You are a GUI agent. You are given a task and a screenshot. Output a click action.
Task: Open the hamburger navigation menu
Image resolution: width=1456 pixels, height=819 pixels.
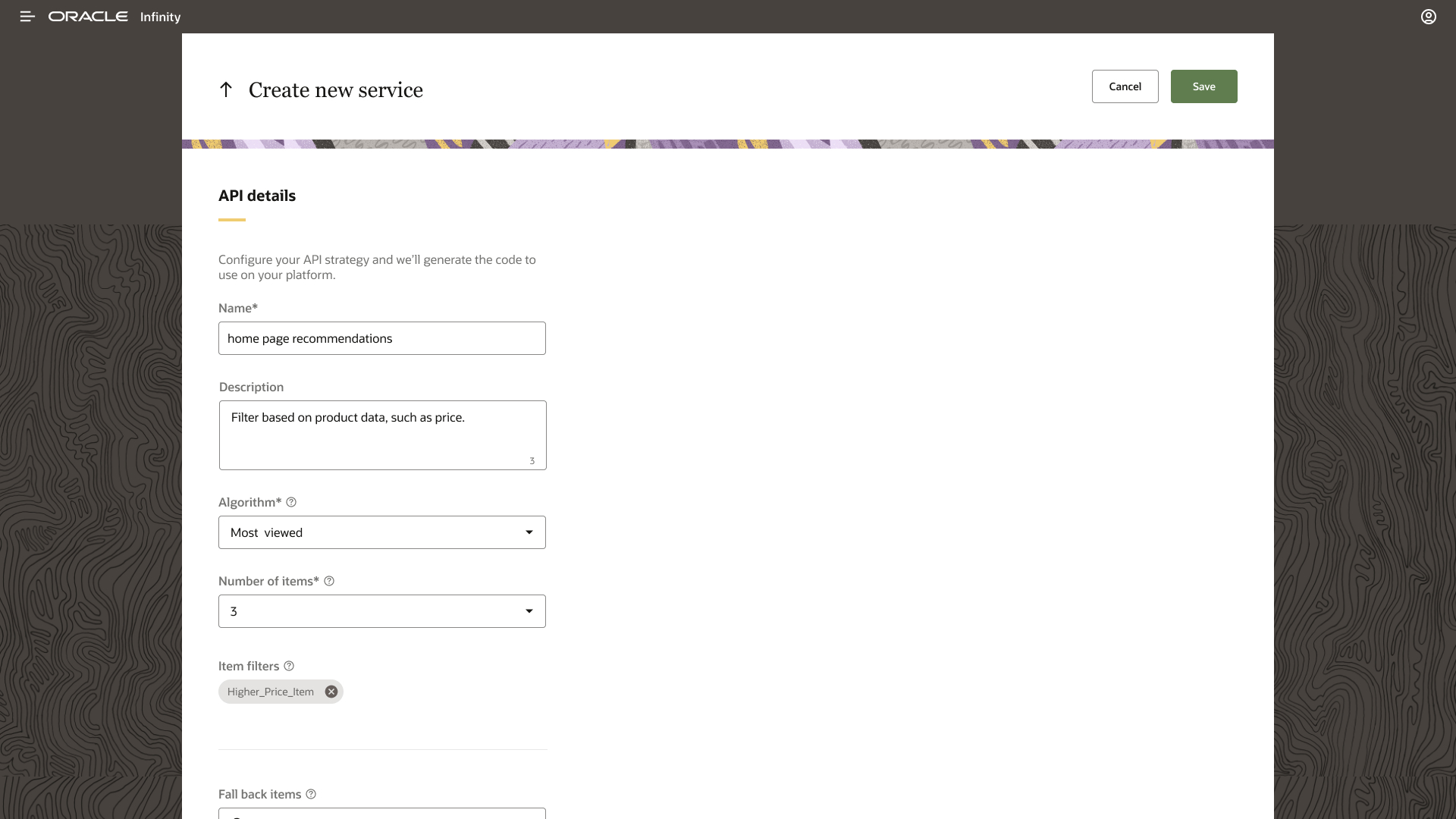click(x=27, y=17)
